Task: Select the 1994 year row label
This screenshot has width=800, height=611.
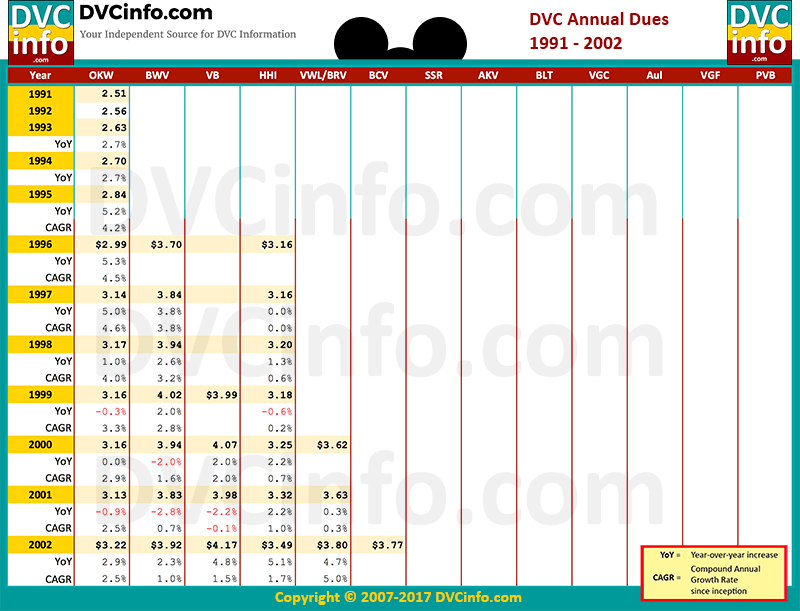Action: click(x=40, y=161)
